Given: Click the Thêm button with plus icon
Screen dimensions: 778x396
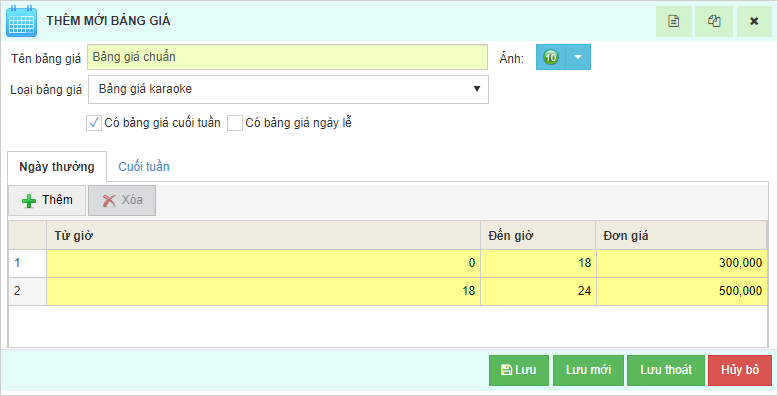Looking at the screenshot, I should click(x=47, y=200).
